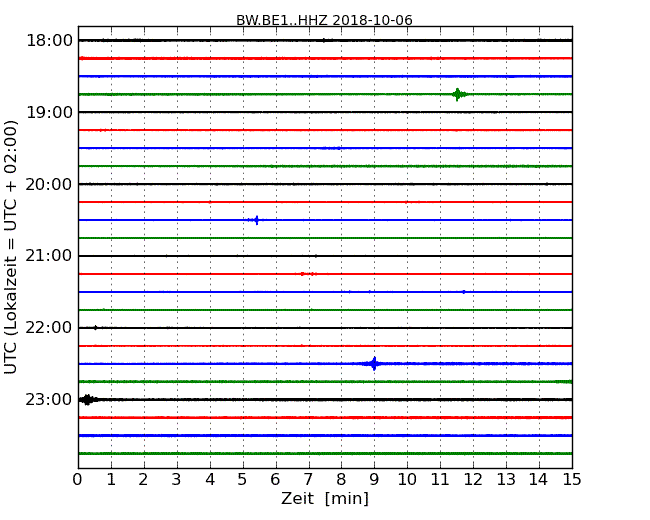Viewport: 650px width, 520px height.
Task: Click the 13 tick on the minute axis
Action: [506, 479]
